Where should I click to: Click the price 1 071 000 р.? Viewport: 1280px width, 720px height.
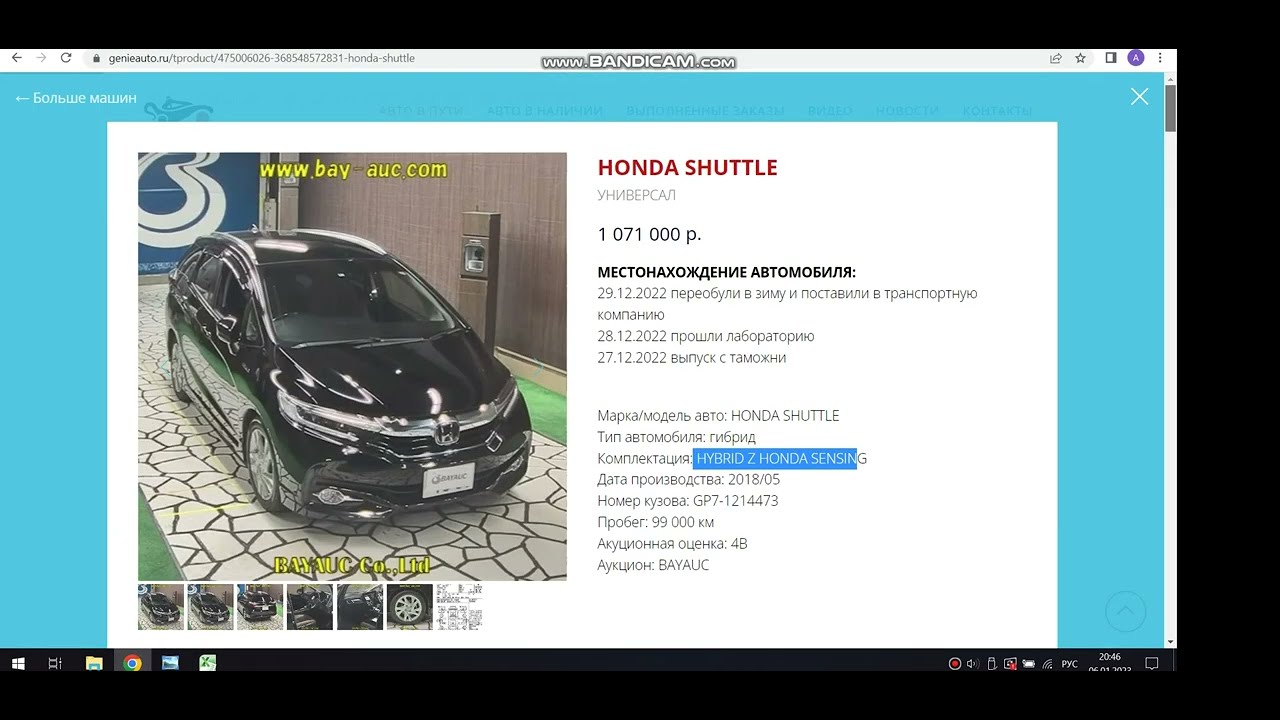coord(650,234)
